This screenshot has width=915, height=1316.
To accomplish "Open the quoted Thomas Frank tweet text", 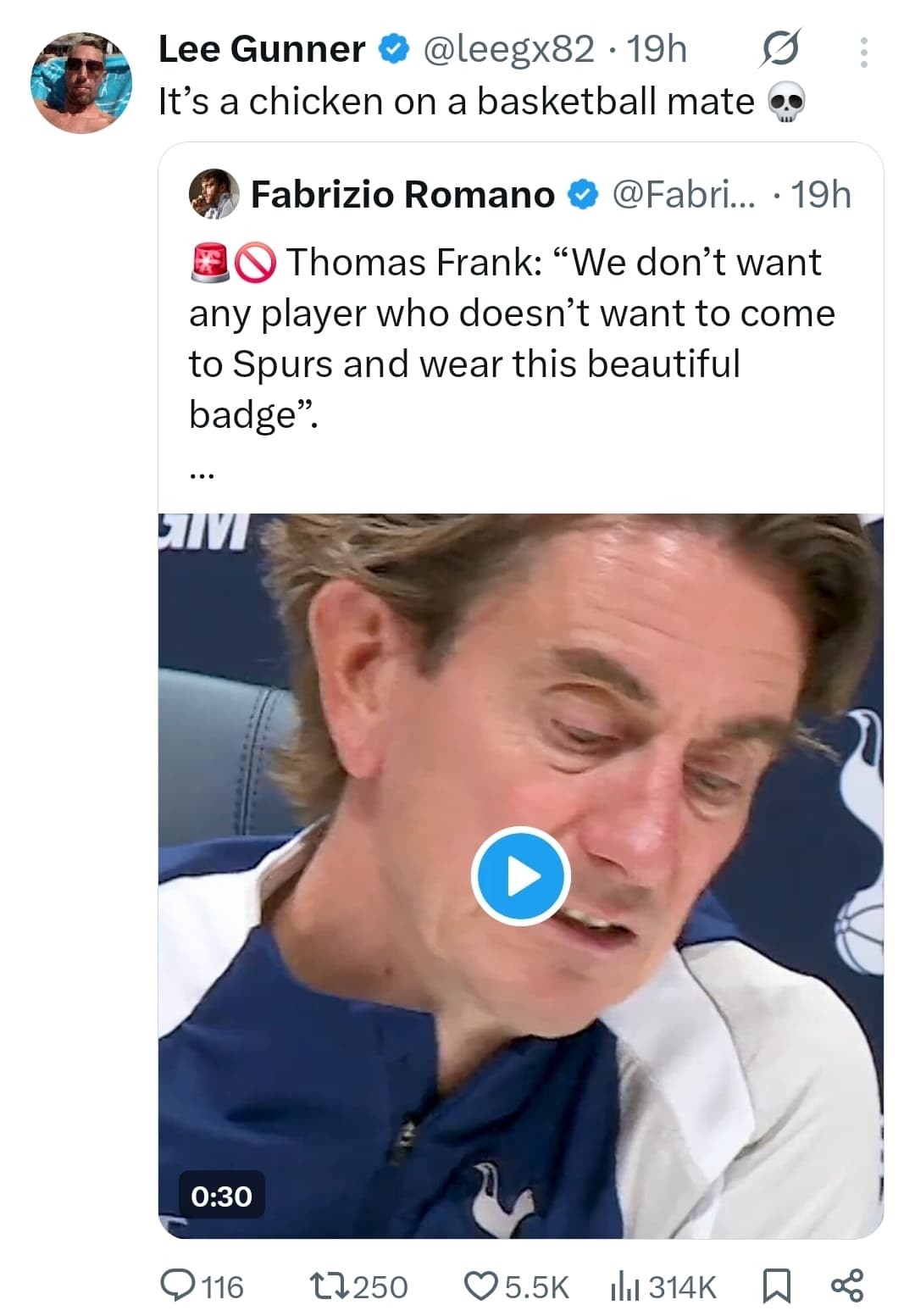I will click(508, 338).
